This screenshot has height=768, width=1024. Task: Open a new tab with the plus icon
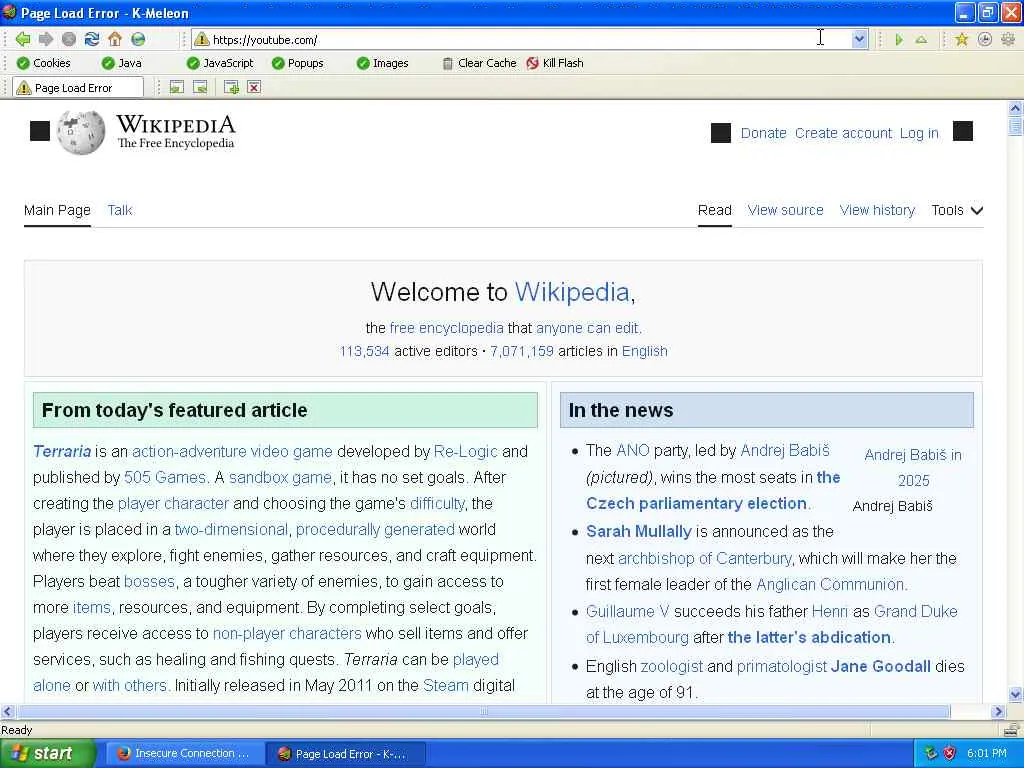click(231, 87)
